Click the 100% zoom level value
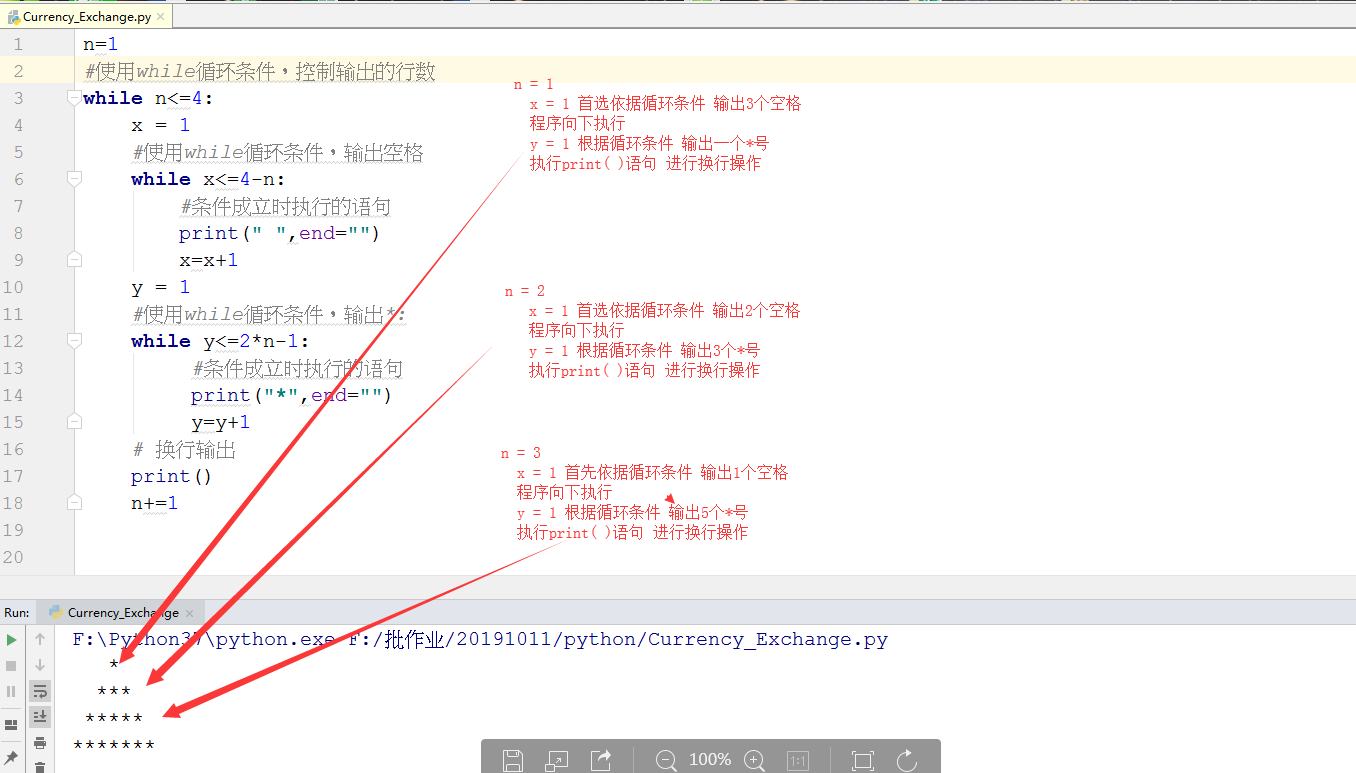The width and height of the screenshot is (1356, 773). (710, 760)
